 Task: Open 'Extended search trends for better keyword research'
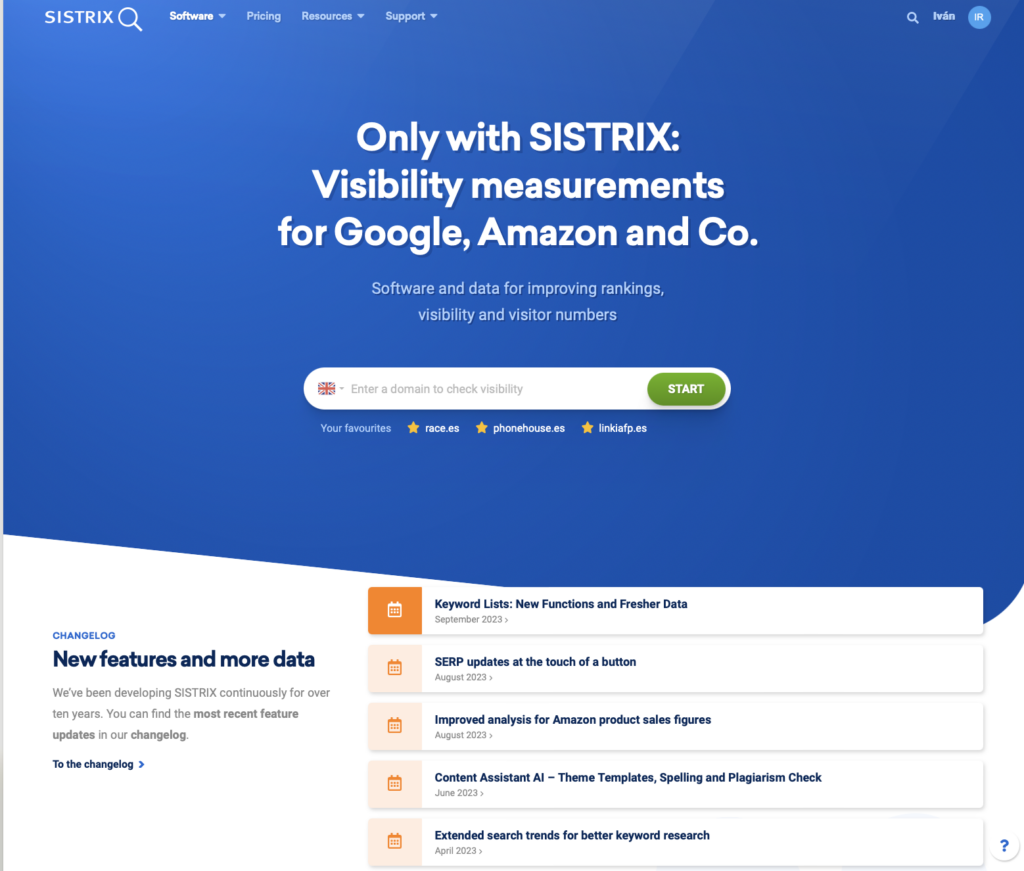[x=571, y=835]
